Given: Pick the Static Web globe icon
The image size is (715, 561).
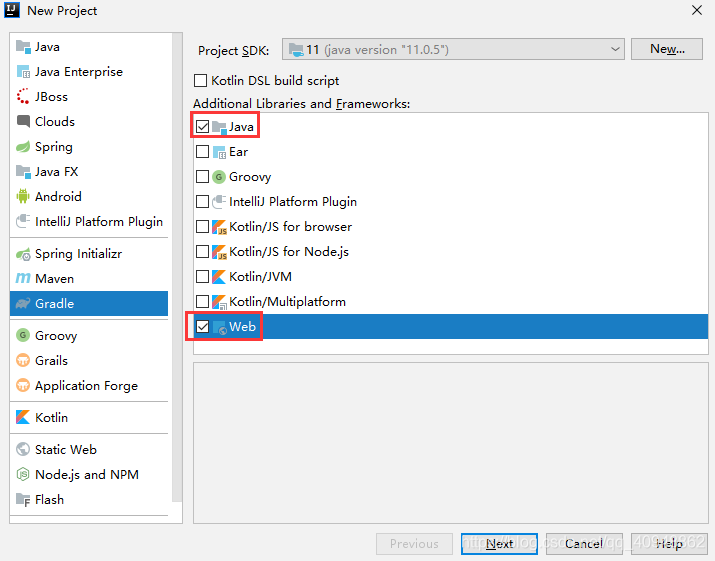Looking at the screenshot, I should pos(23,450).
